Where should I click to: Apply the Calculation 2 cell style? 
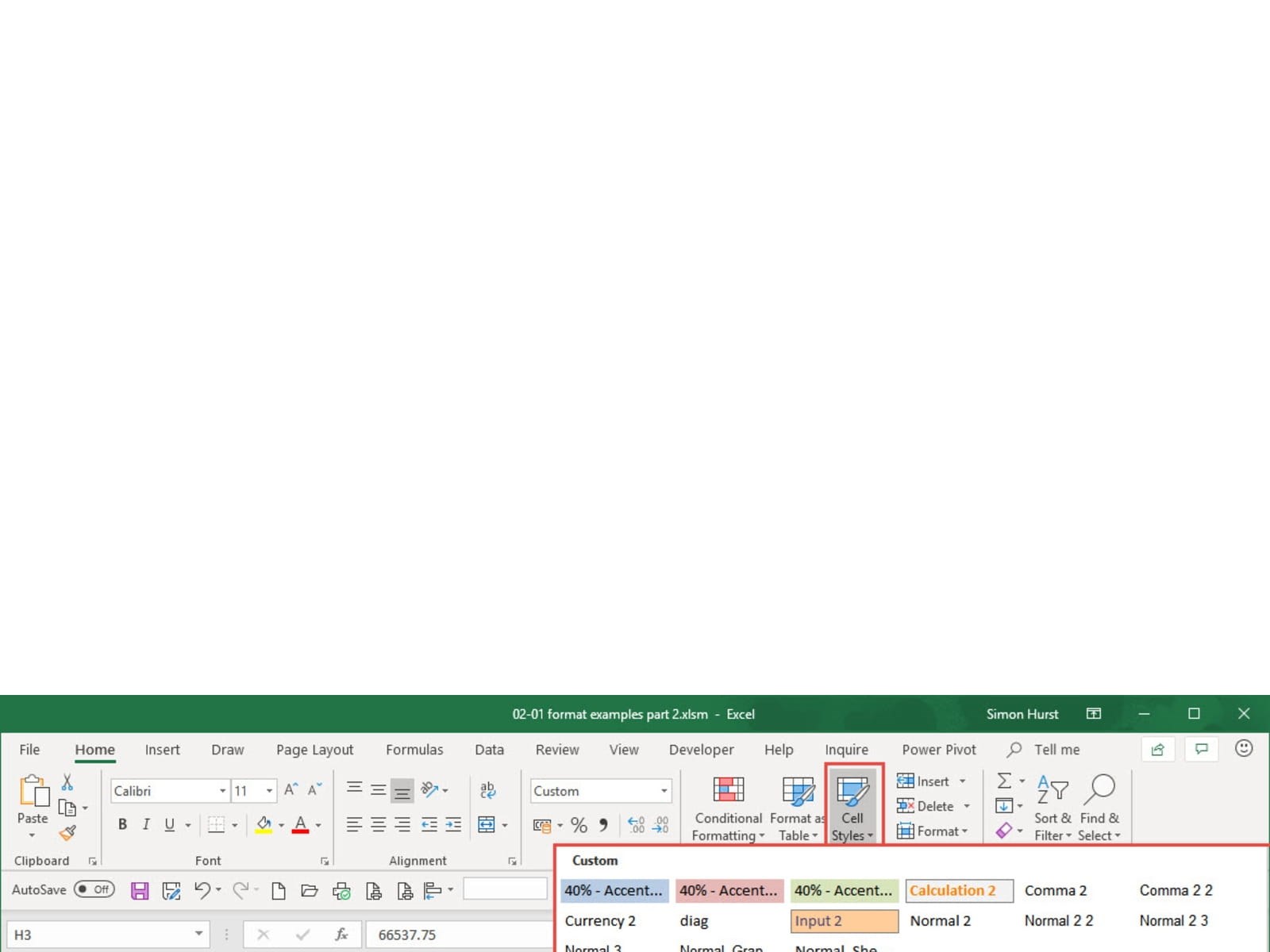coord(959,891)
